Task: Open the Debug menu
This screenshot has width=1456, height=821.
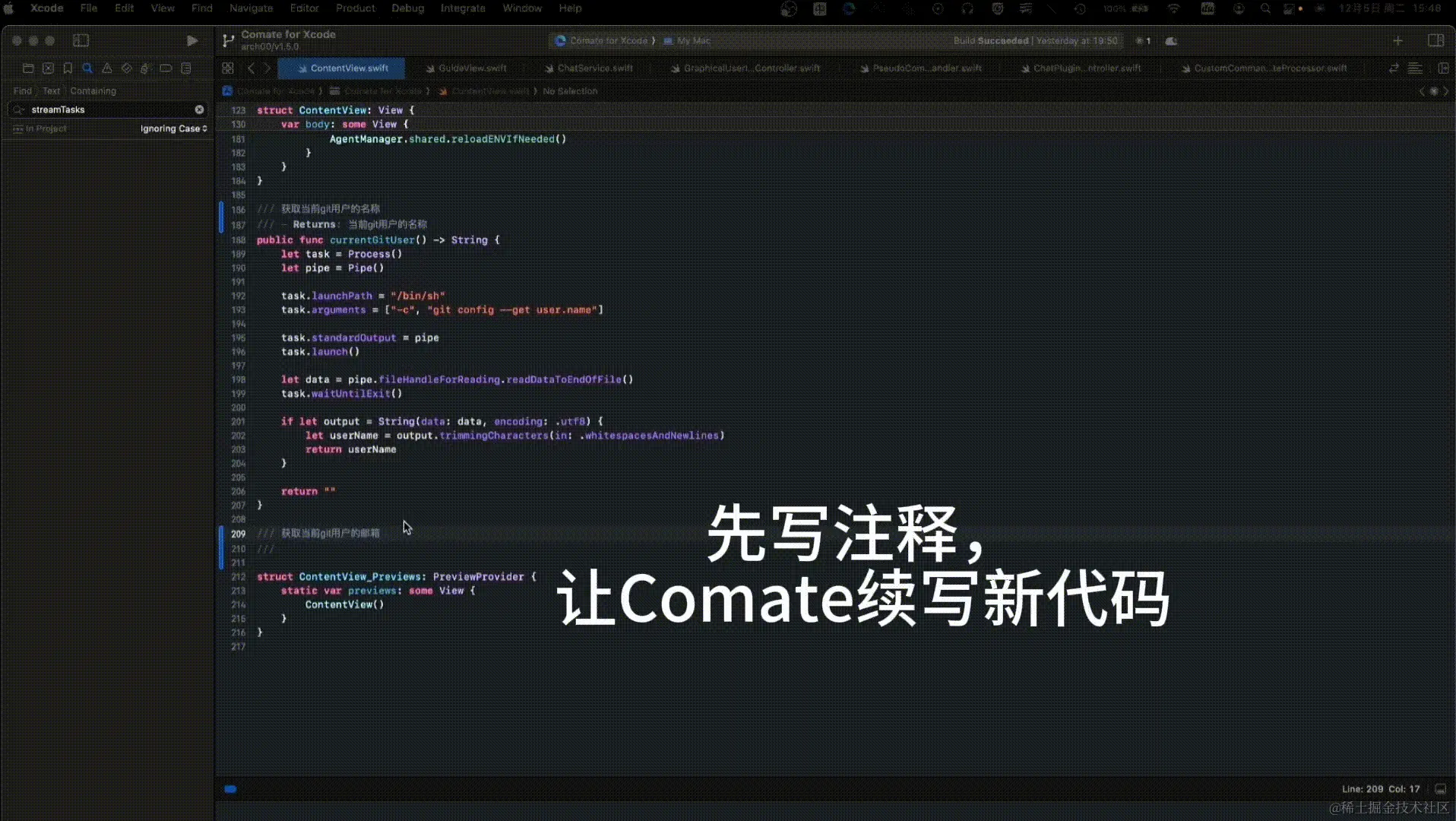Action: (x=408, y=8)
